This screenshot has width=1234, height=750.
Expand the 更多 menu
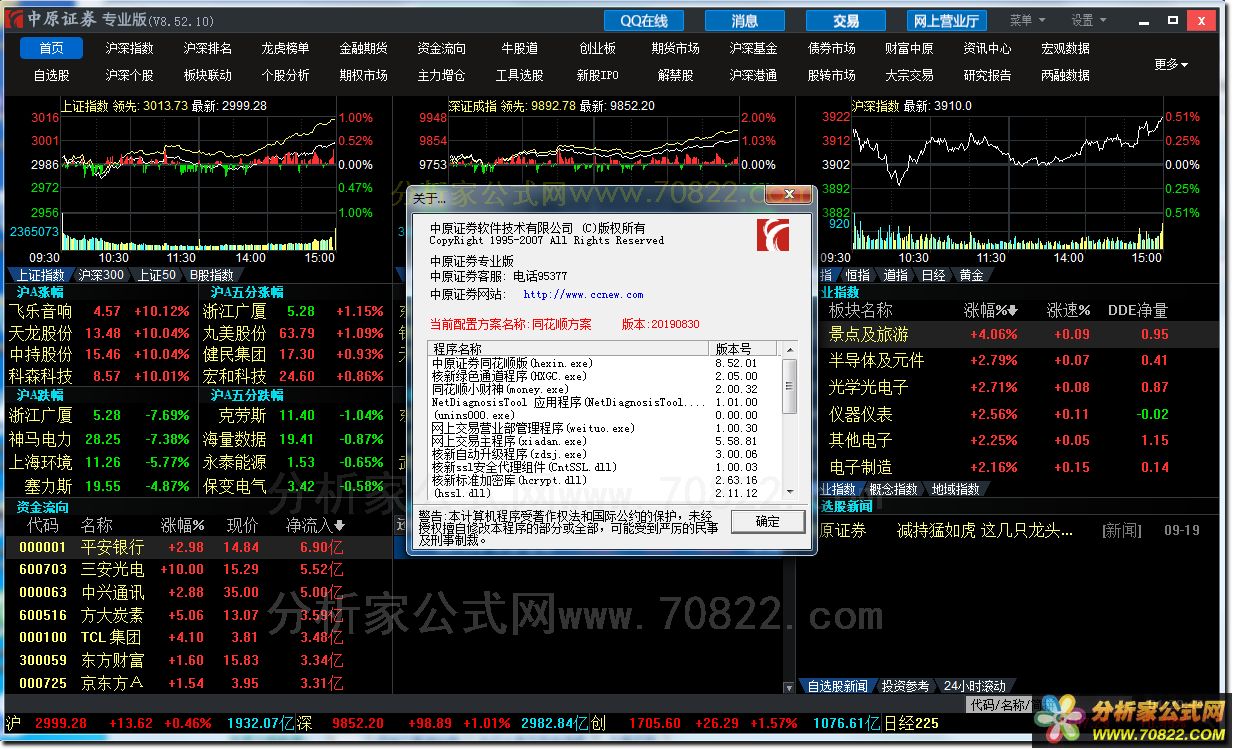coord(1171,64)
